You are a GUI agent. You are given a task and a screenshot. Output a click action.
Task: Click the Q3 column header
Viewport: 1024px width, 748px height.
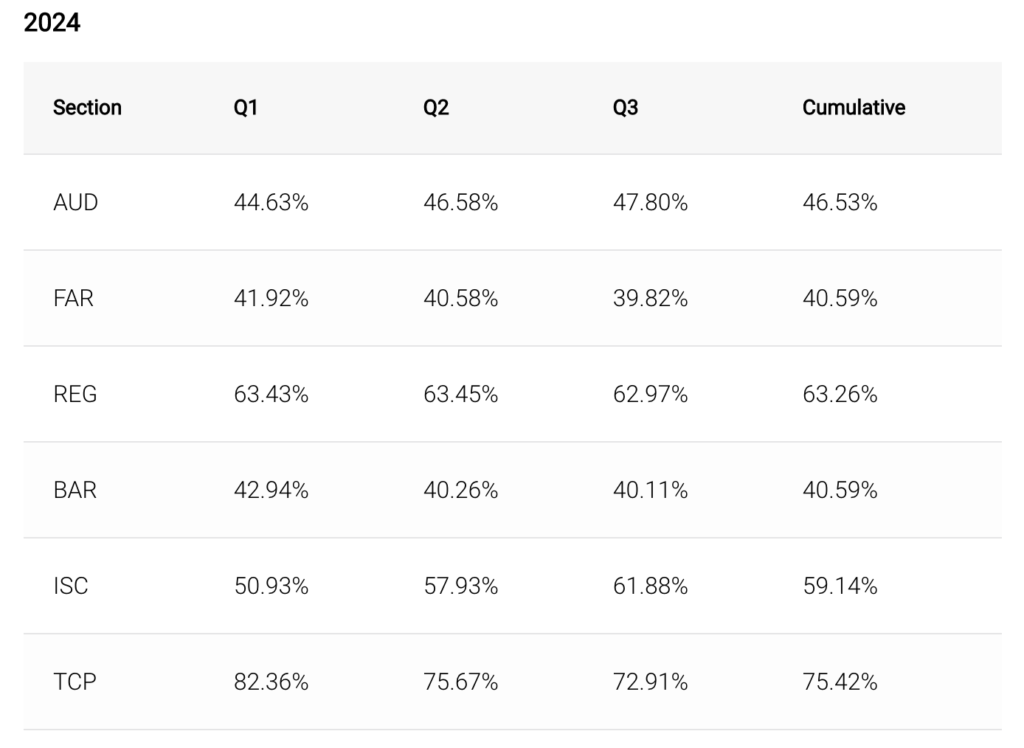point(625,107)
